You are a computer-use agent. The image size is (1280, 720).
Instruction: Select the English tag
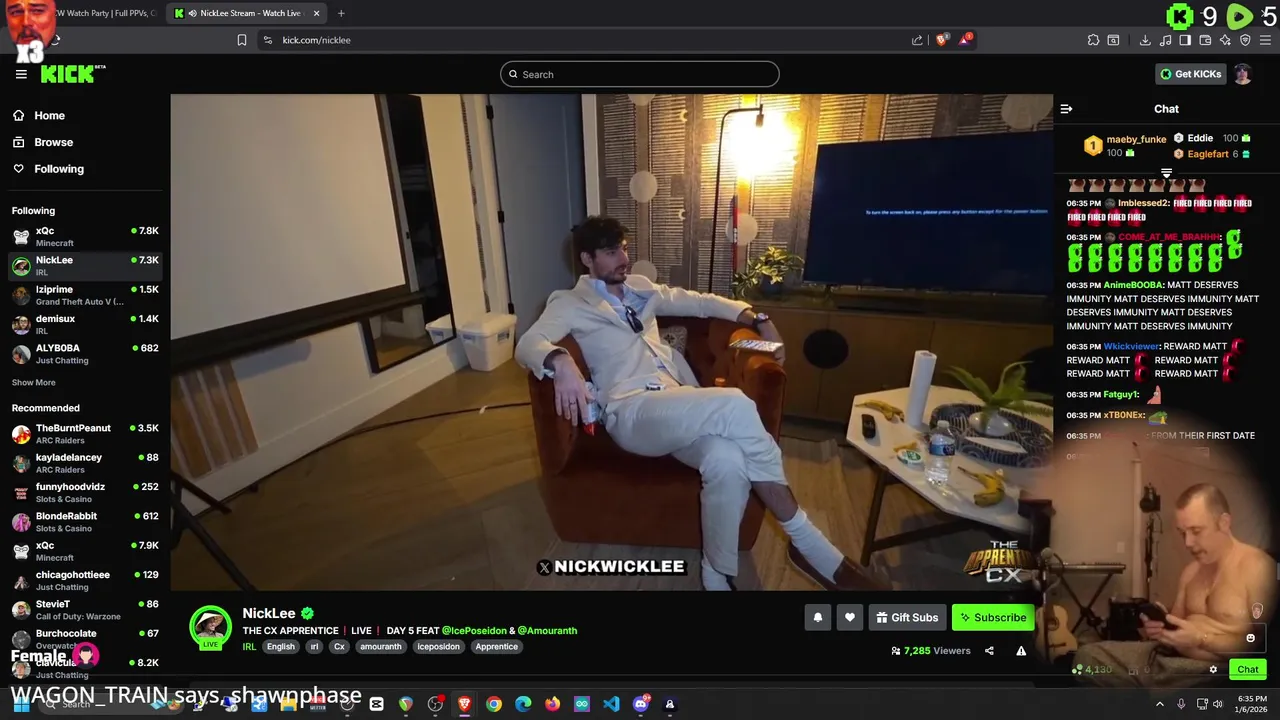pyautogui.click(x=281, y=647)
